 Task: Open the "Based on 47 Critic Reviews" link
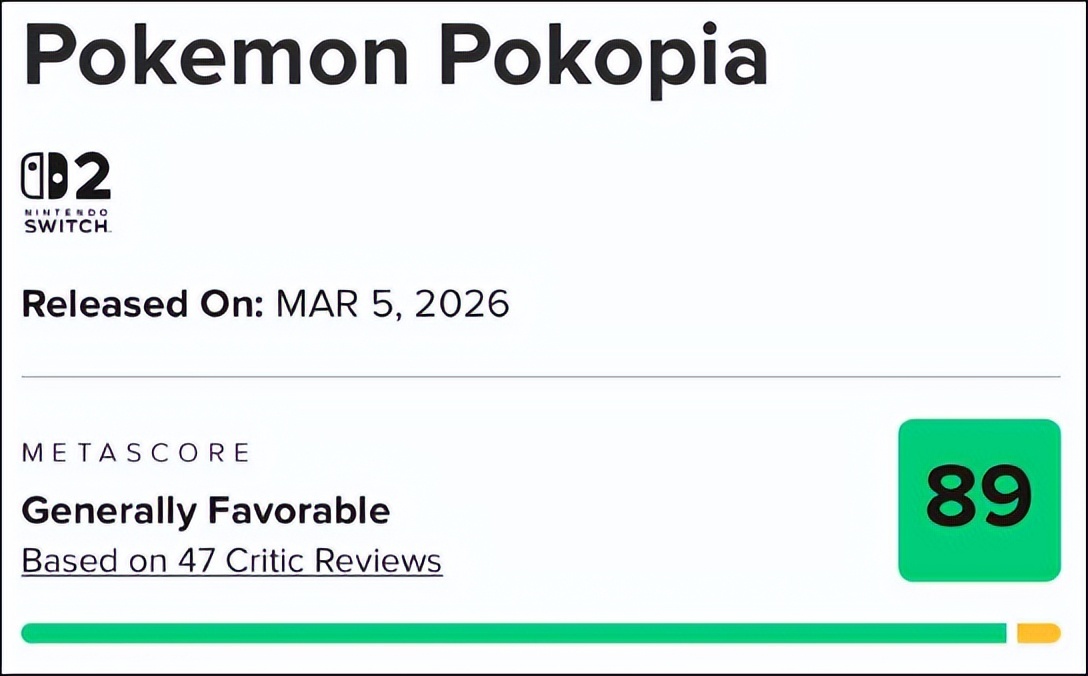click(231, 561)
